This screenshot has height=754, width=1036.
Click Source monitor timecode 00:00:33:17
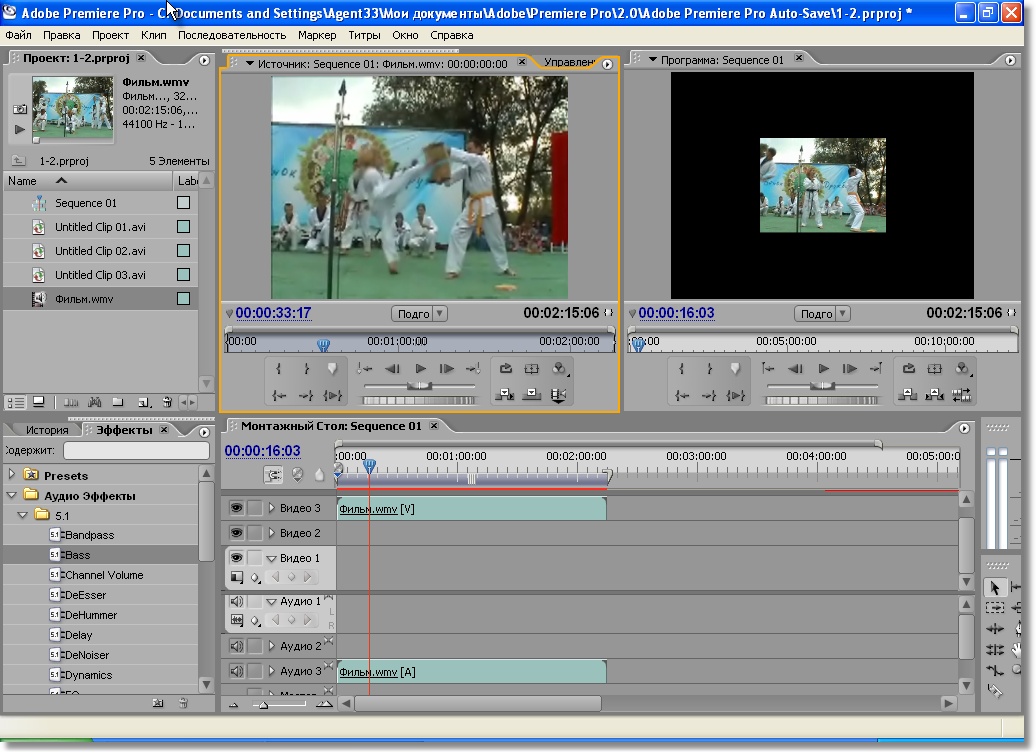click(274, 313)
